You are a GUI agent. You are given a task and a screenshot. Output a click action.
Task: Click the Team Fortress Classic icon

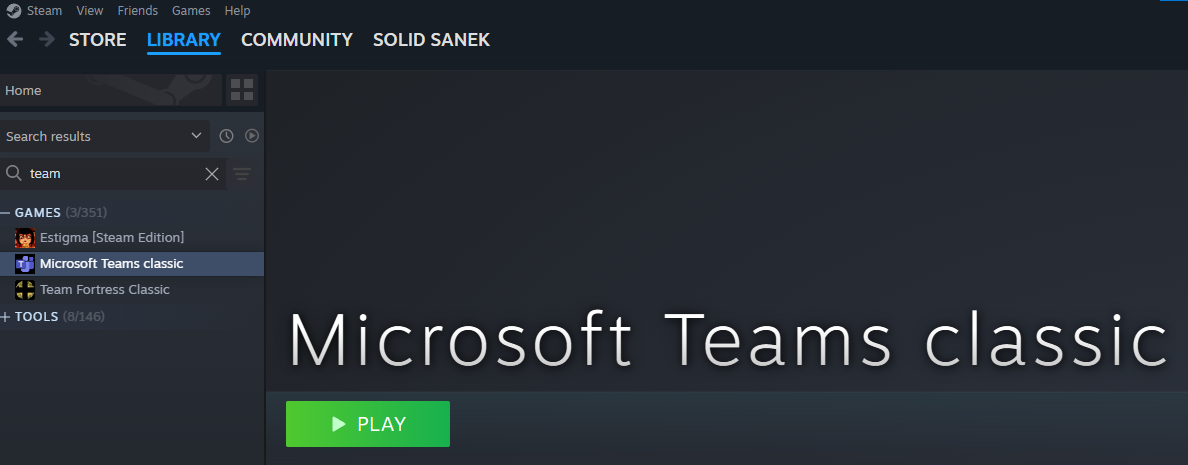25,290
